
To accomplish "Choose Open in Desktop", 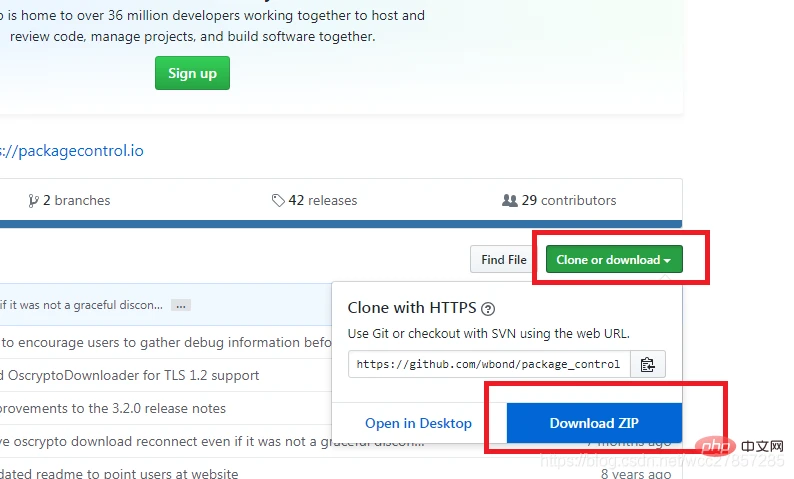I will click(x=418, y=423).
